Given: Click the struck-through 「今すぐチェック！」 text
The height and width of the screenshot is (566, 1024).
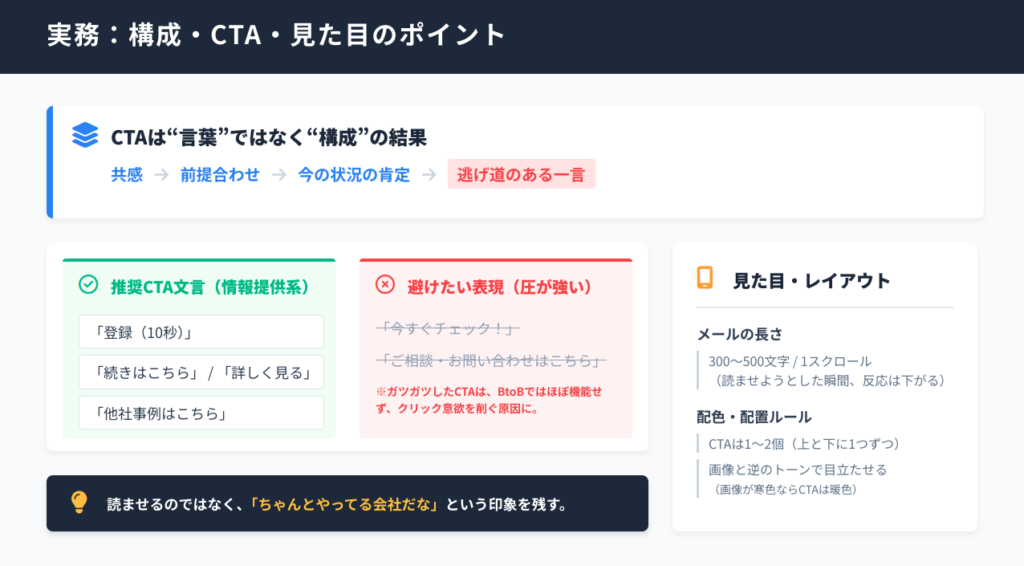Looking at the screenshot, I should tap(447, 329).
